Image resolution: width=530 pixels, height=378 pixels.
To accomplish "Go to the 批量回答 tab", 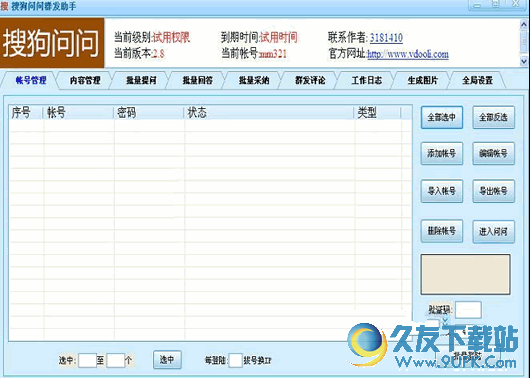I will click(198, 80).
